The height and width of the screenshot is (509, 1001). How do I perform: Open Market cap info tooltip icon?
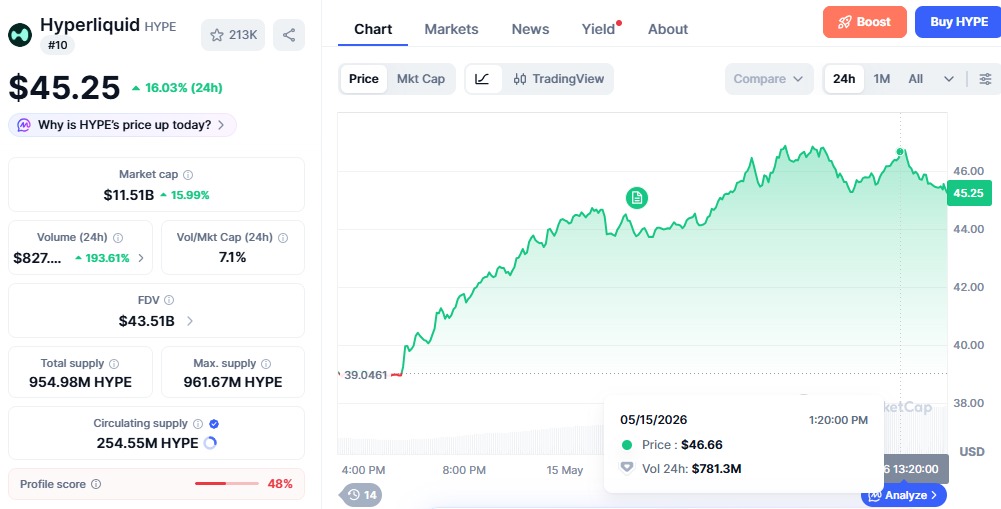tap(188, 174)
